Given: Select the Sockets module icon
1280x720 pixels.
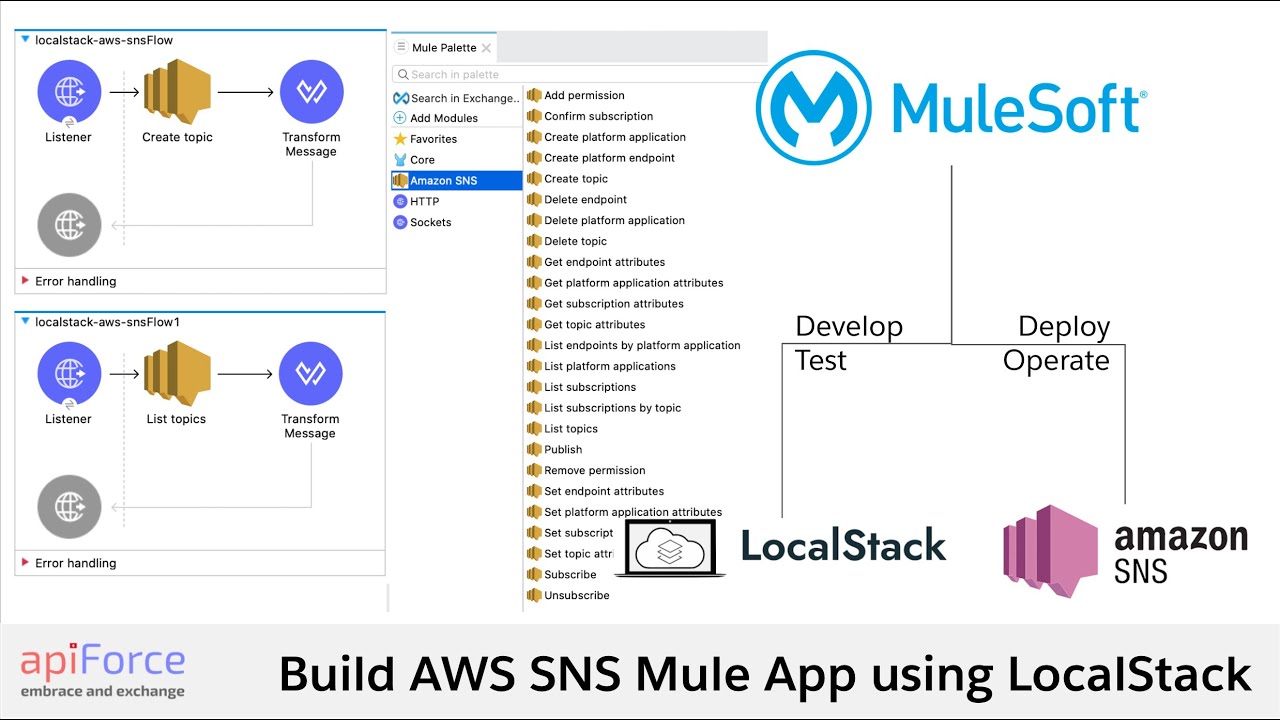Looking at the screenshot, I should pos(401,222).
